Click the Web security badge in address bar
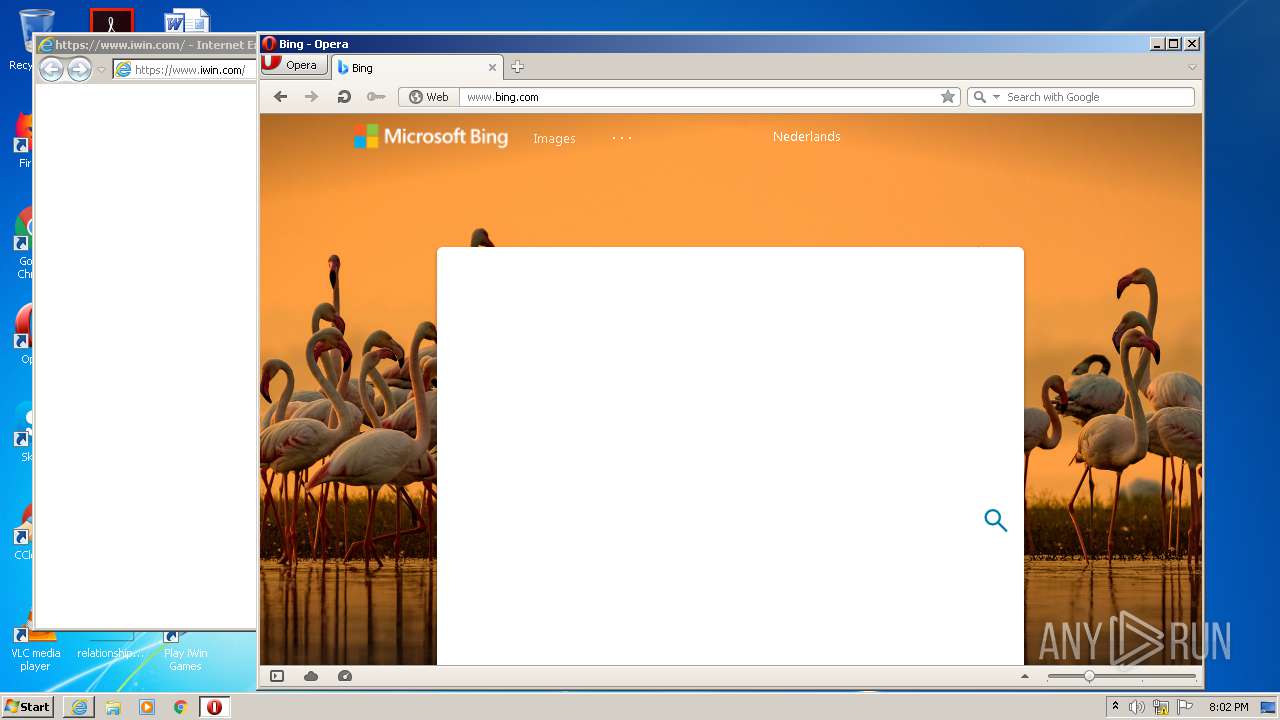1280x720 pixels. click(x=429, y=97)
